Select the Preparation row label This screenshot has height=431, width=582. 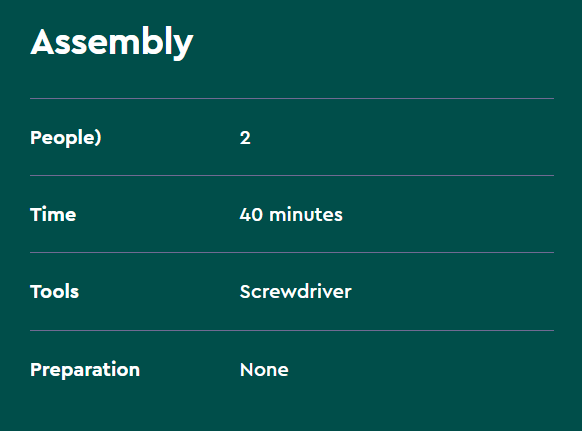tap(85, 370)
